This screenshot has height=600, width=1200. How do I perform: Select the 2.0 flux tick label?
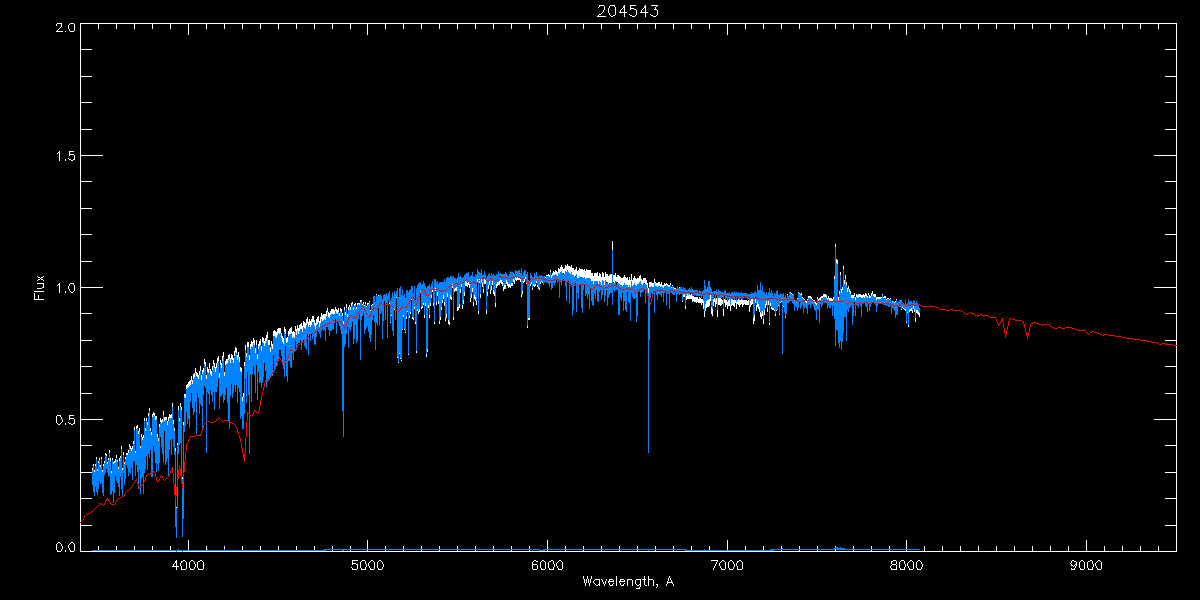pyautogui.click(x=65, y=28)
